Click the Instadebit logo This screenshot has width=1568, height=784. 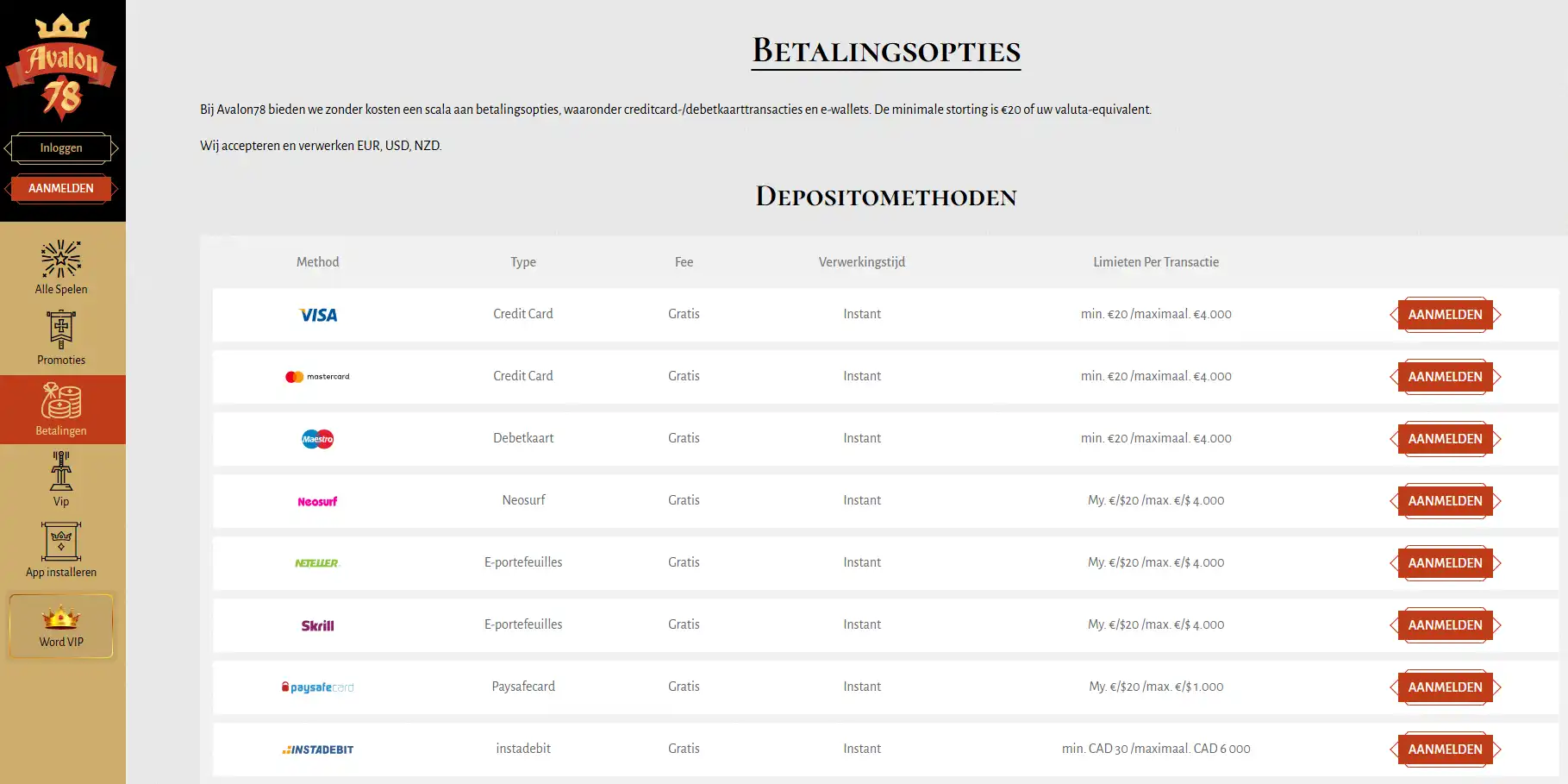(317, 750)
